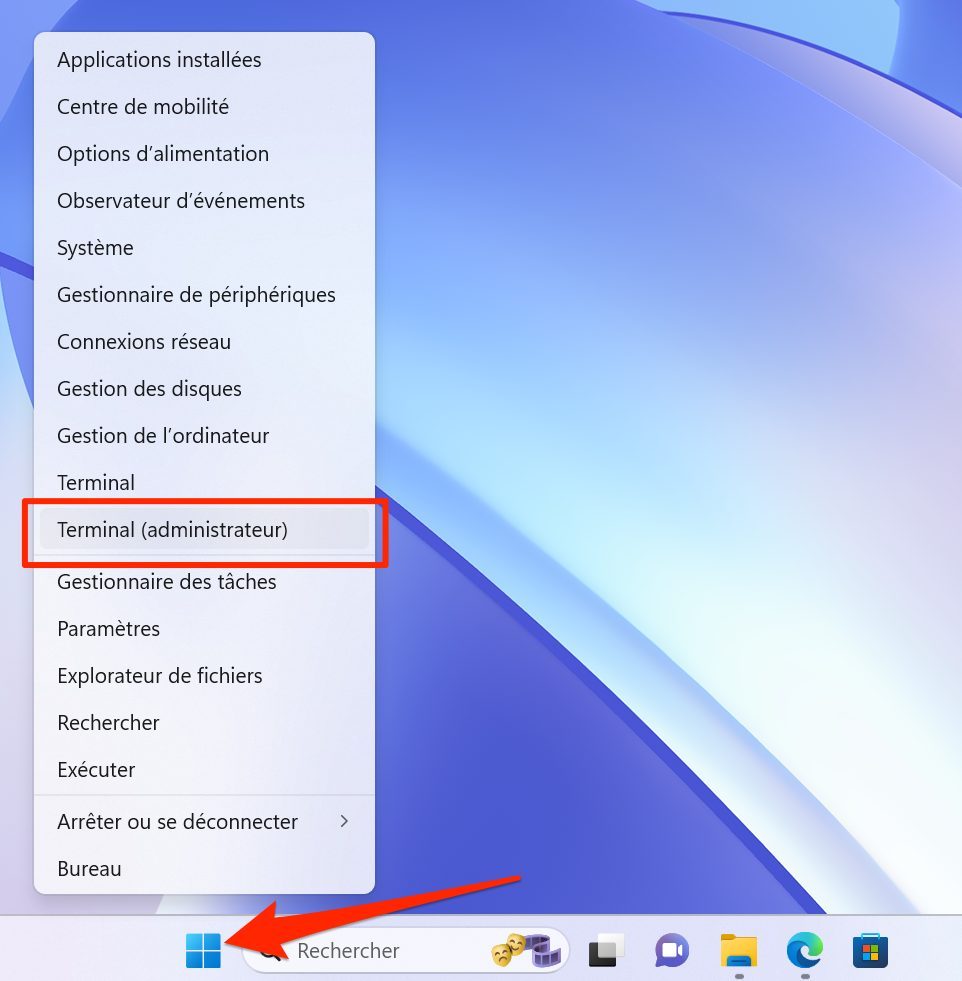Open Gestionnaire des tâches
962x981 pixels.
tap(204, 582)
